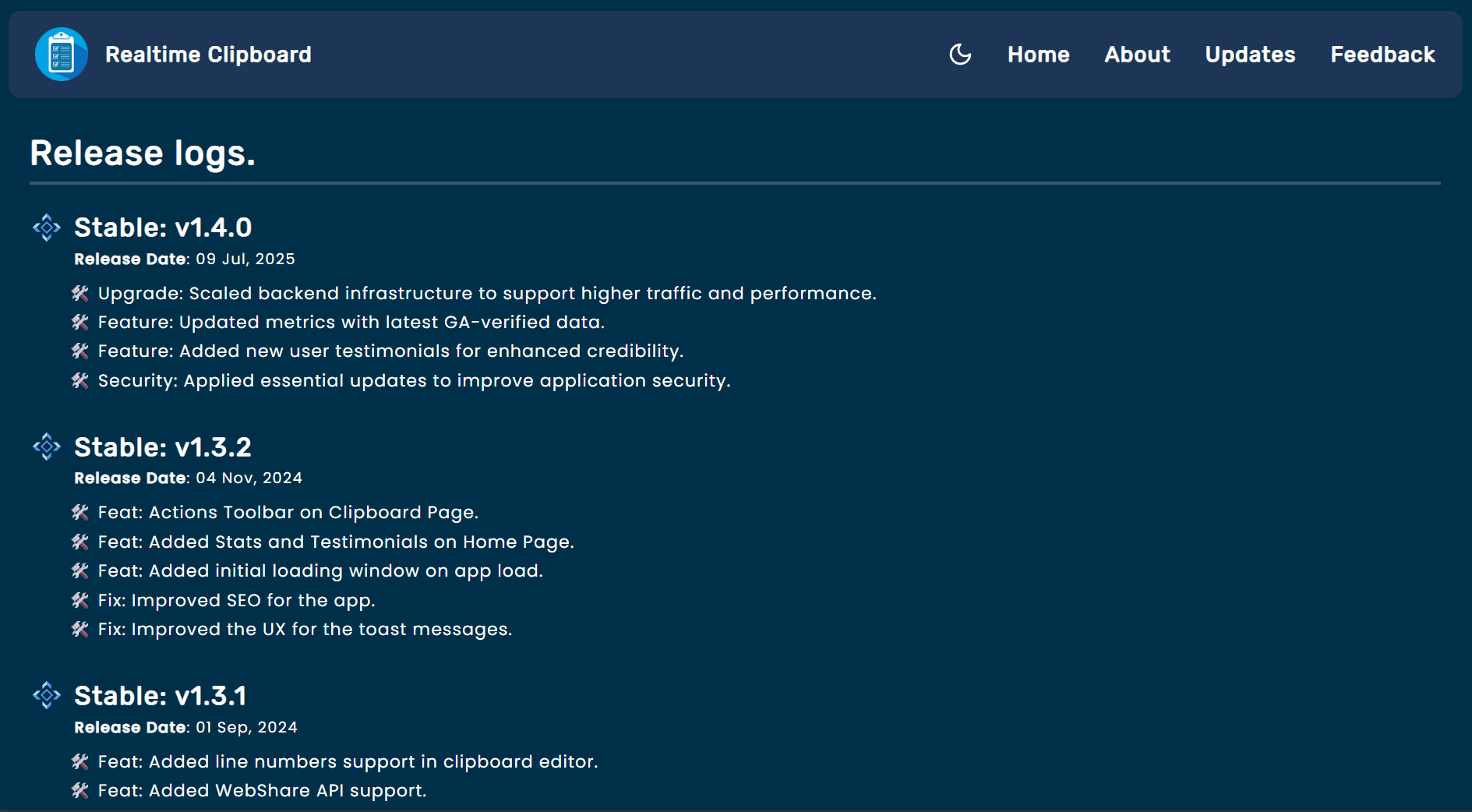Click the tools icon beside line numbers entry
1472x812 pixels.
80,761
